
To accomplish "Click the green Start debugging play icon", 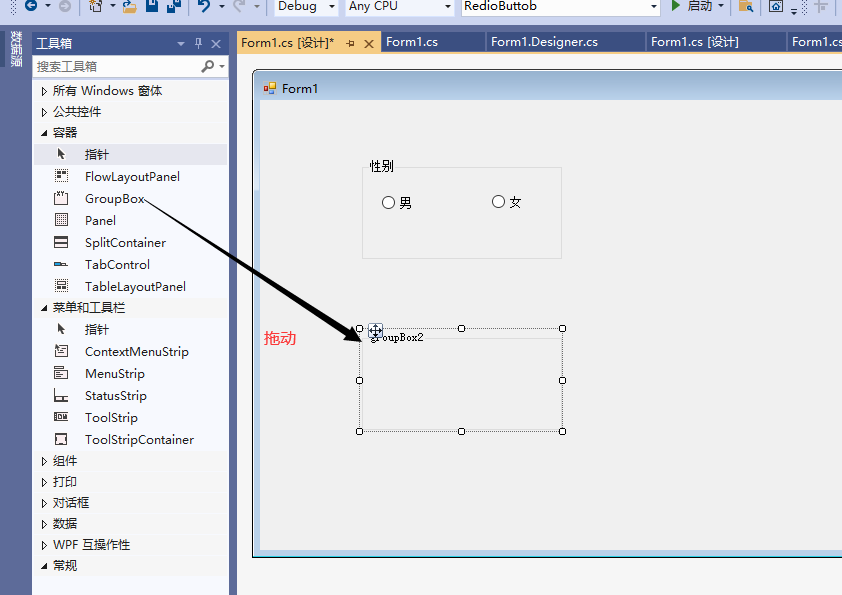I will [x=676, y=6].
